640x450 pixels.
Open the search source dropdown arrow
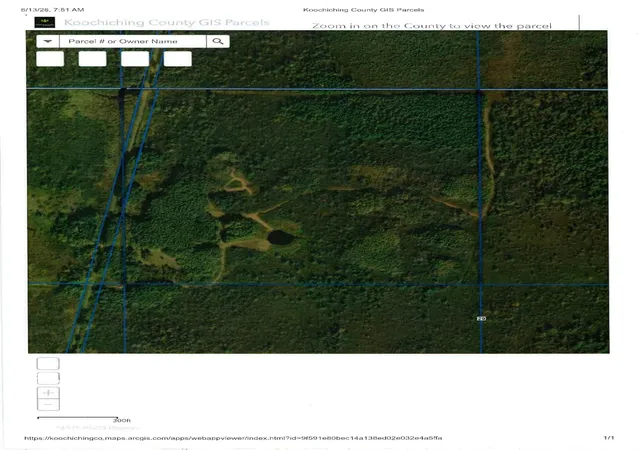48,41
